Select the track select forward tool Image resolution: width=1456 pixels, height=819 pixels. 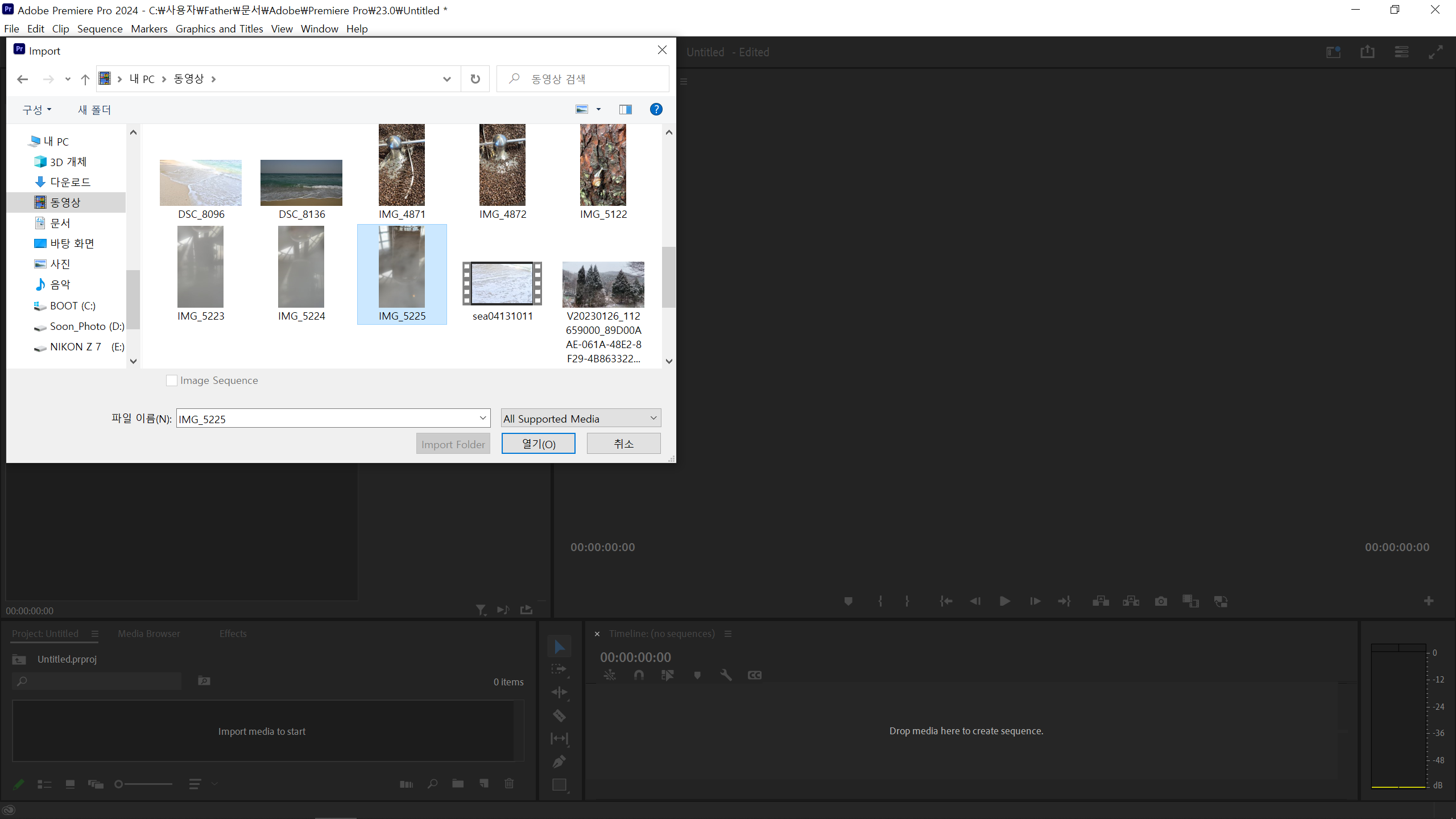559,669
